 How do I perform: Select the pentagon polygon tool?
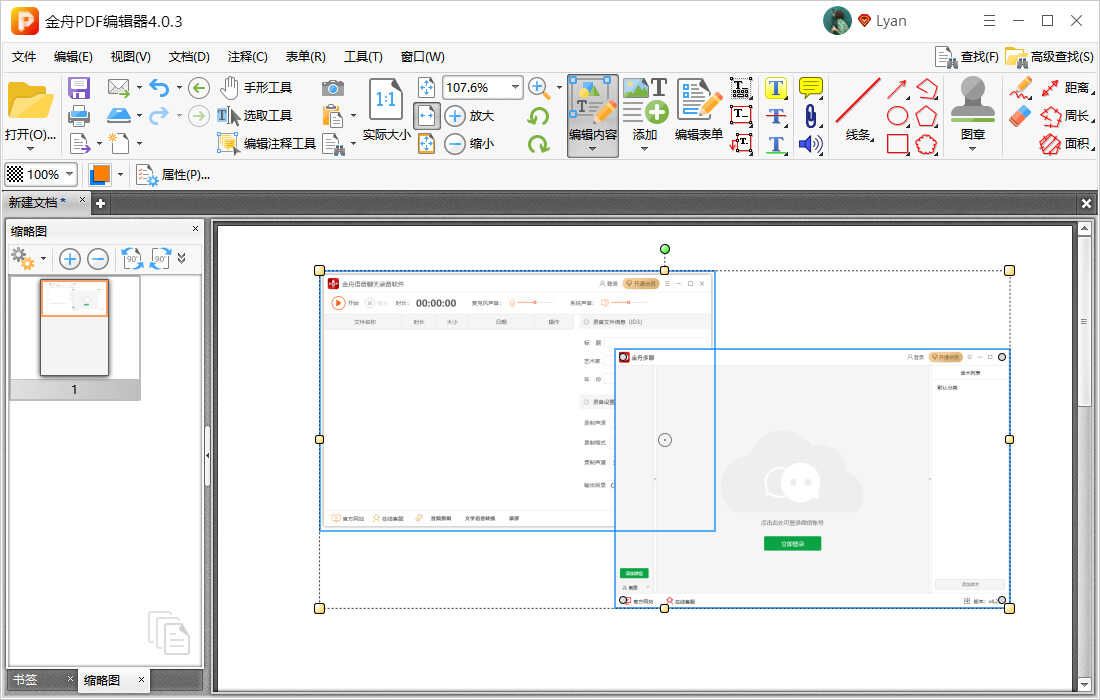pyautogui.click(x=926, y=116)
